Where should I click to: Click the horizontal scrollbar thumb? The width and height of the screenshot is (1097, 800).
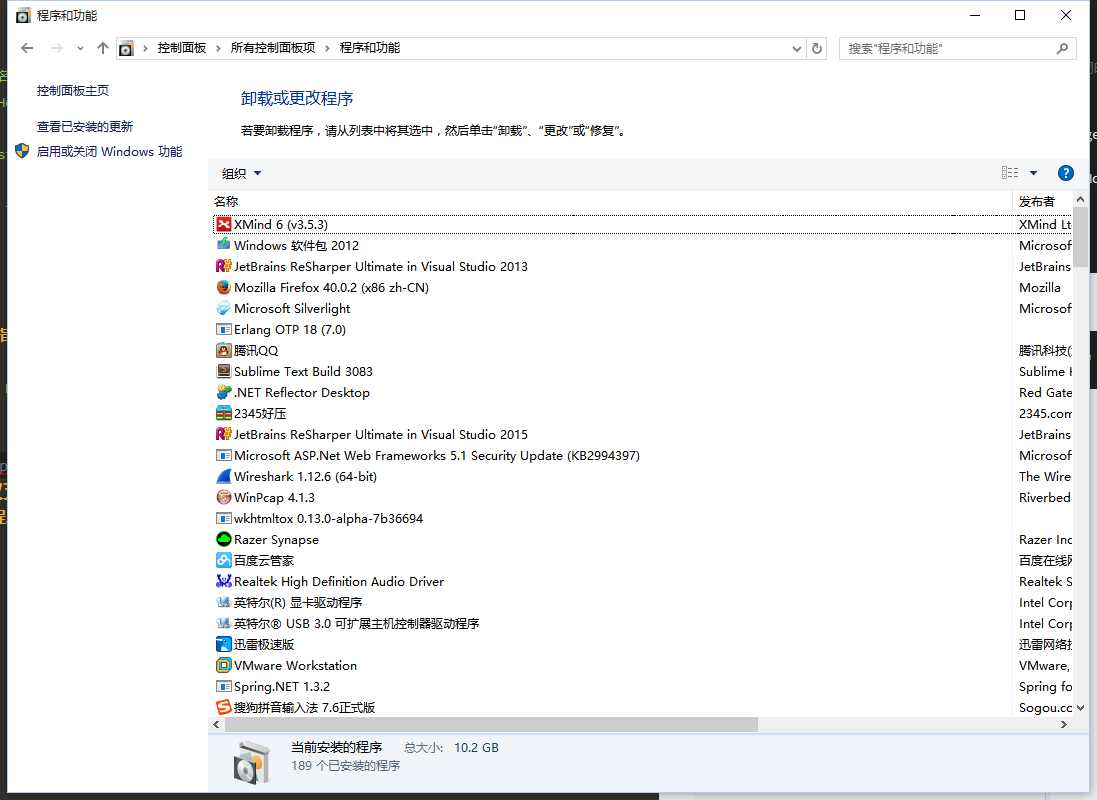490,724
